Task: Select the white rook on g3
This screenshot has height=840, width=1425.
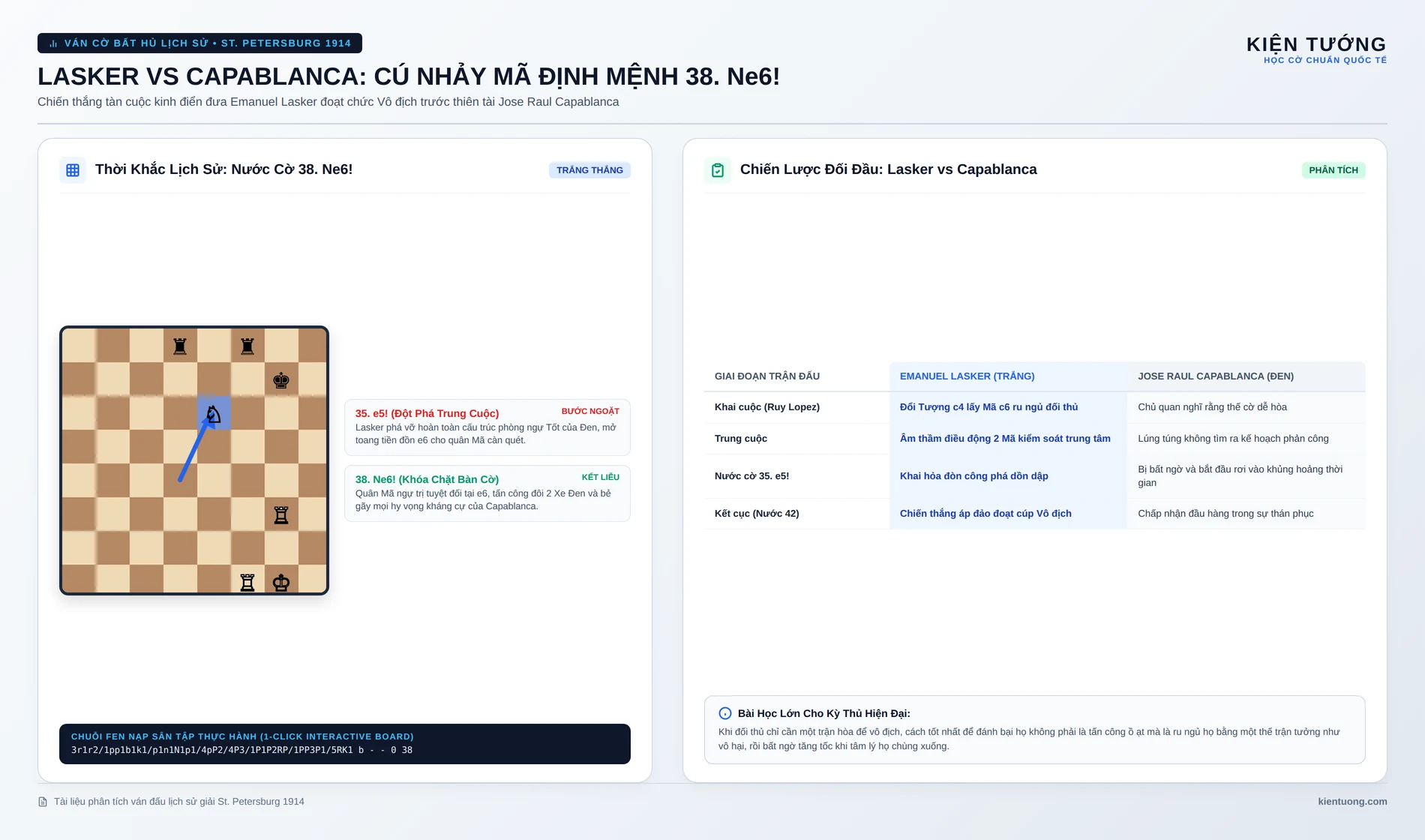Action: pos(281,514)
